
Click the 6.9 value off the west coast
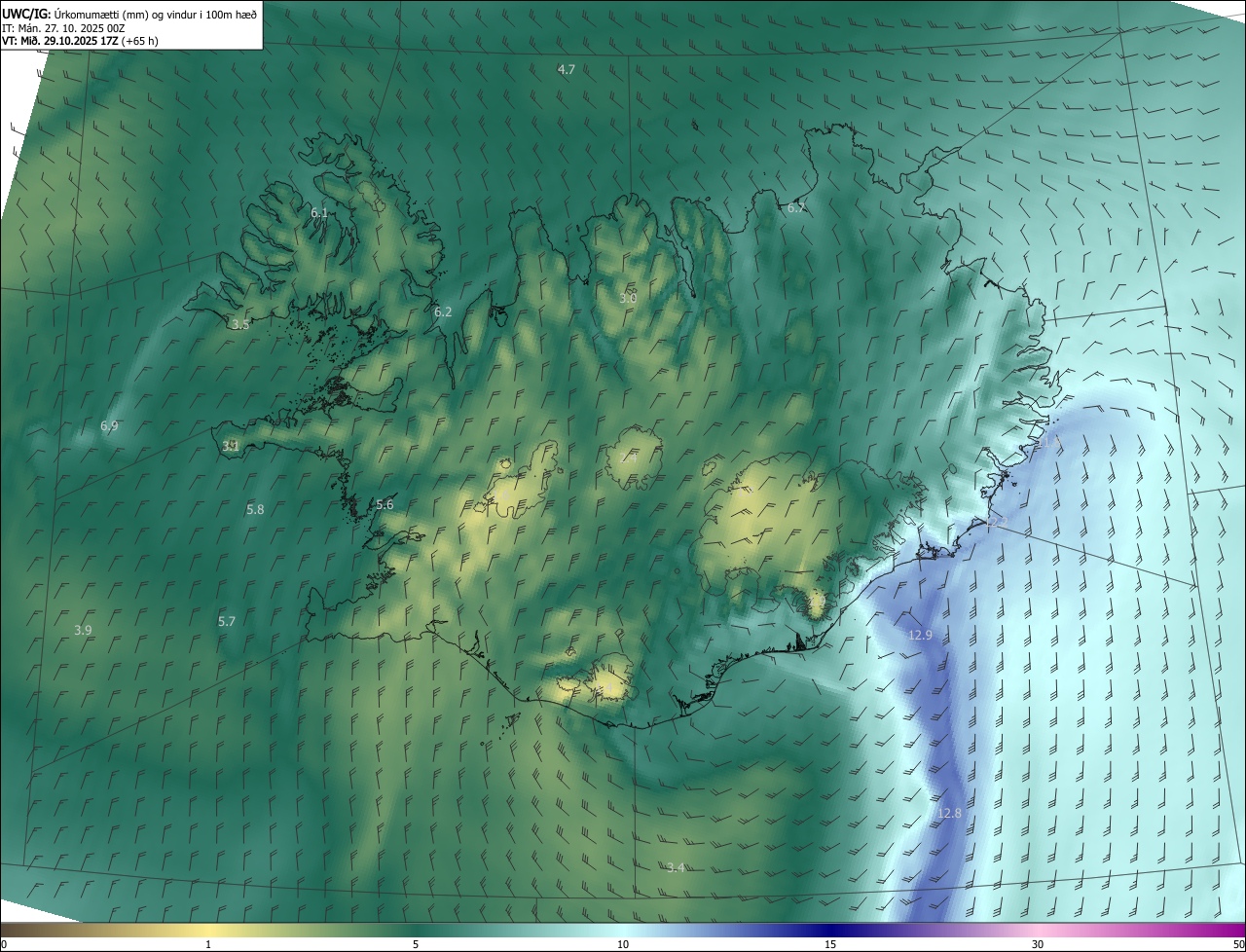[x=109, y=425]
